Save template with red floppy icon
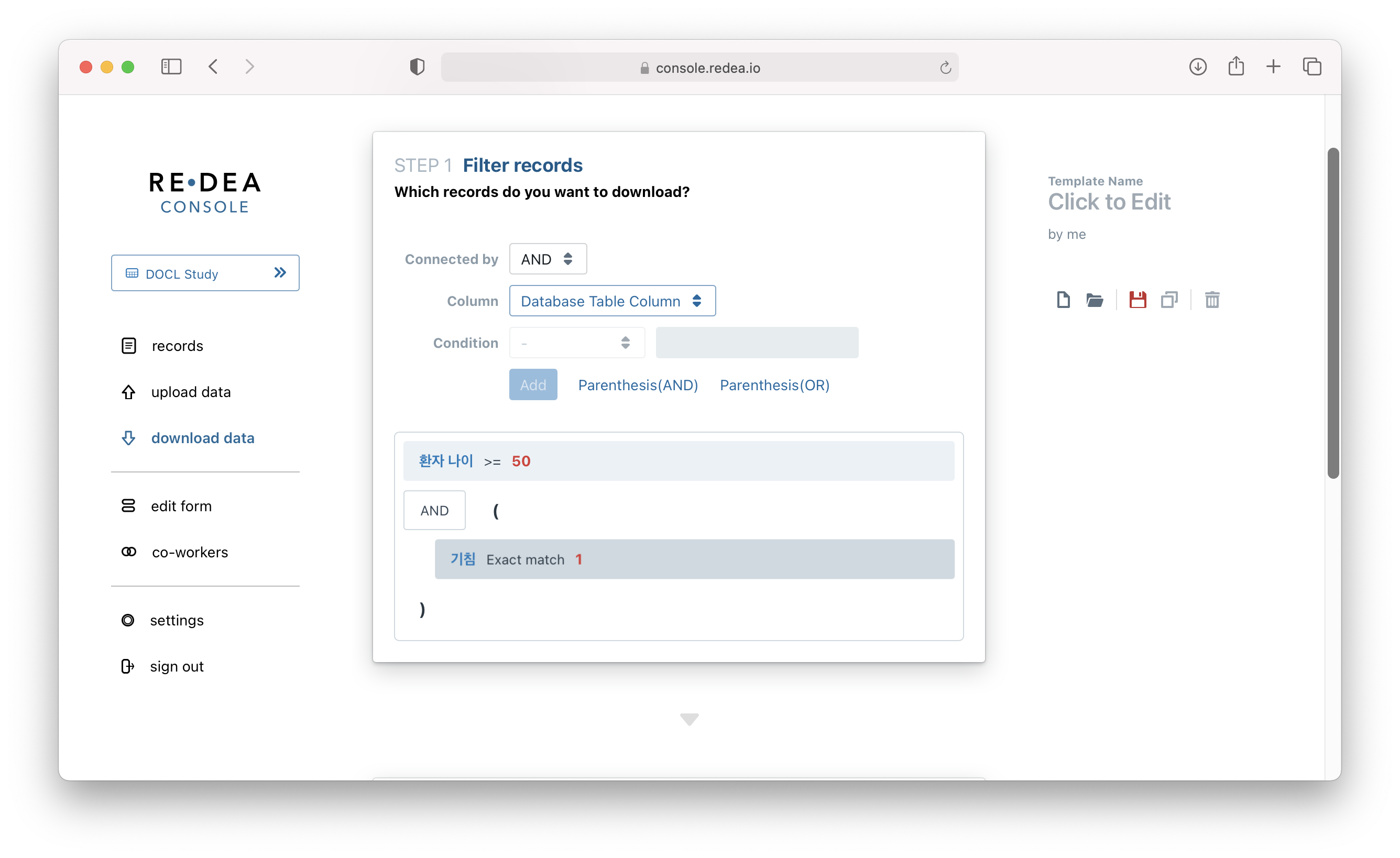The width and height of the screenshot is (1400, 858). tap(1137, 300)
